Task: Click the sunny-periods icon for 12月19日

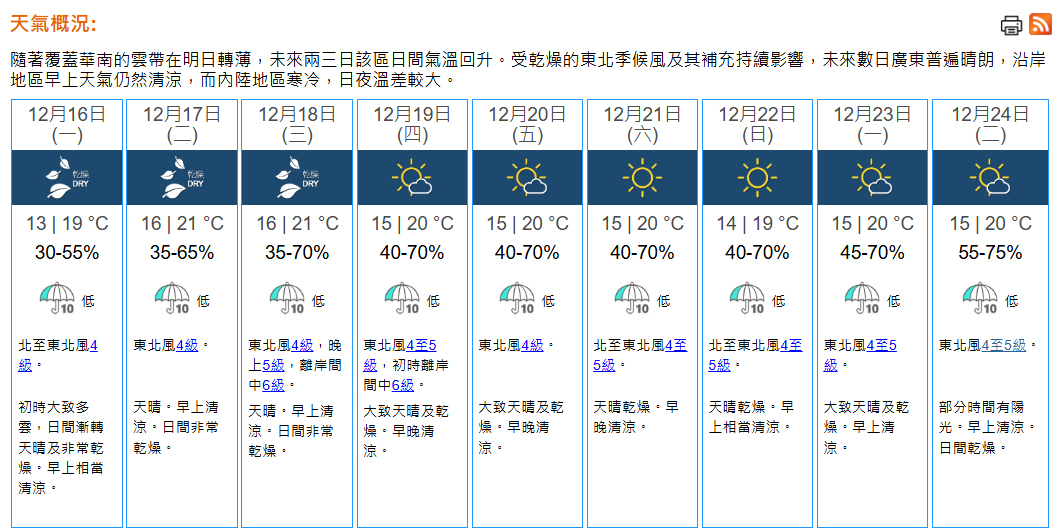Action: [x=412, y=178]
